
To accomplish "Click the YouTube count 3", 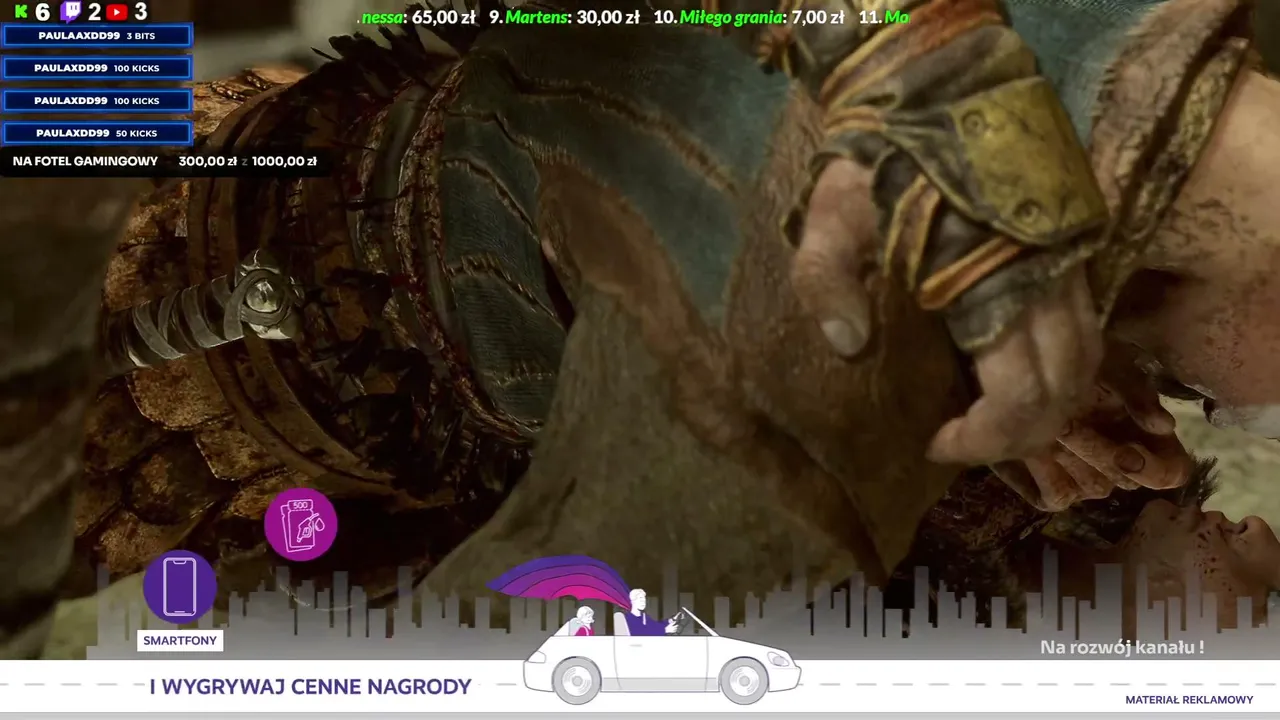I will click(x=140, y=12).
